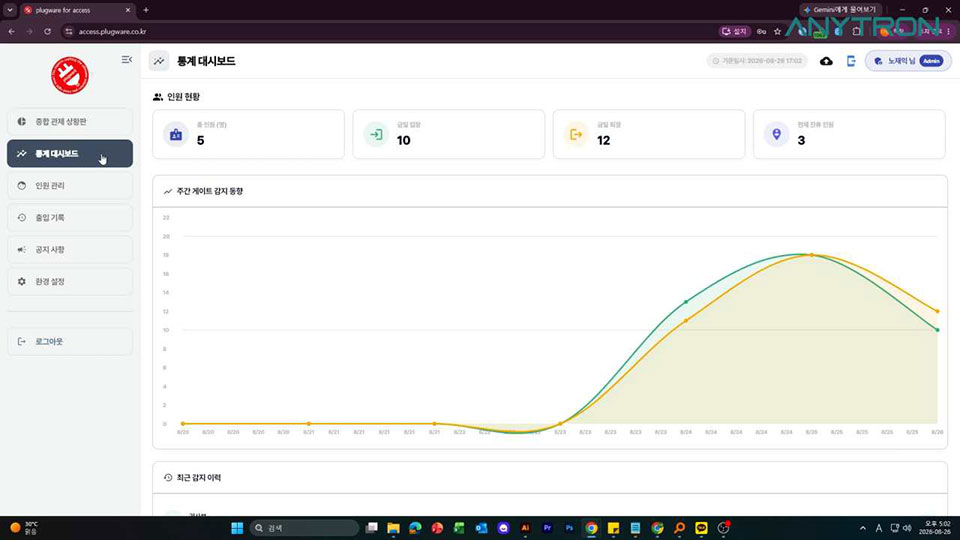Image resolution: width=960 pixels, height=540 pixels.
Task: Click the green entry arrow card icon
Action: tap(376, 134)
